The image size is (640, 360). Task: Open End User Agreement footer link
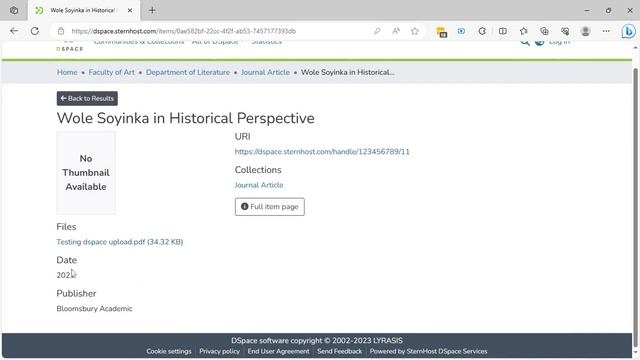tap(278, 351)
